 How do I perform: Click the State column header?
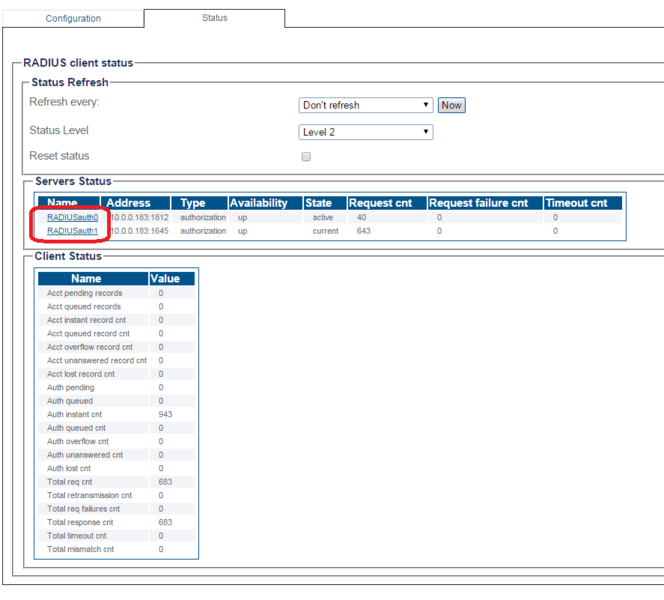tap(325, 203)
